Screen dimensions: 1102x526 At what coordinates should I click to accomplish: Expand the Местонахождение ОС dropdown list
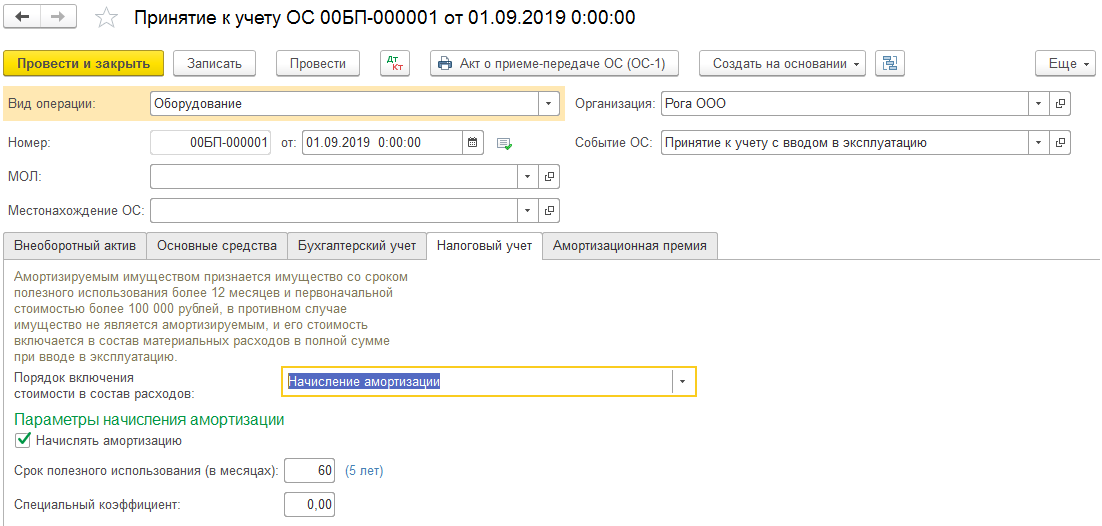527,211
